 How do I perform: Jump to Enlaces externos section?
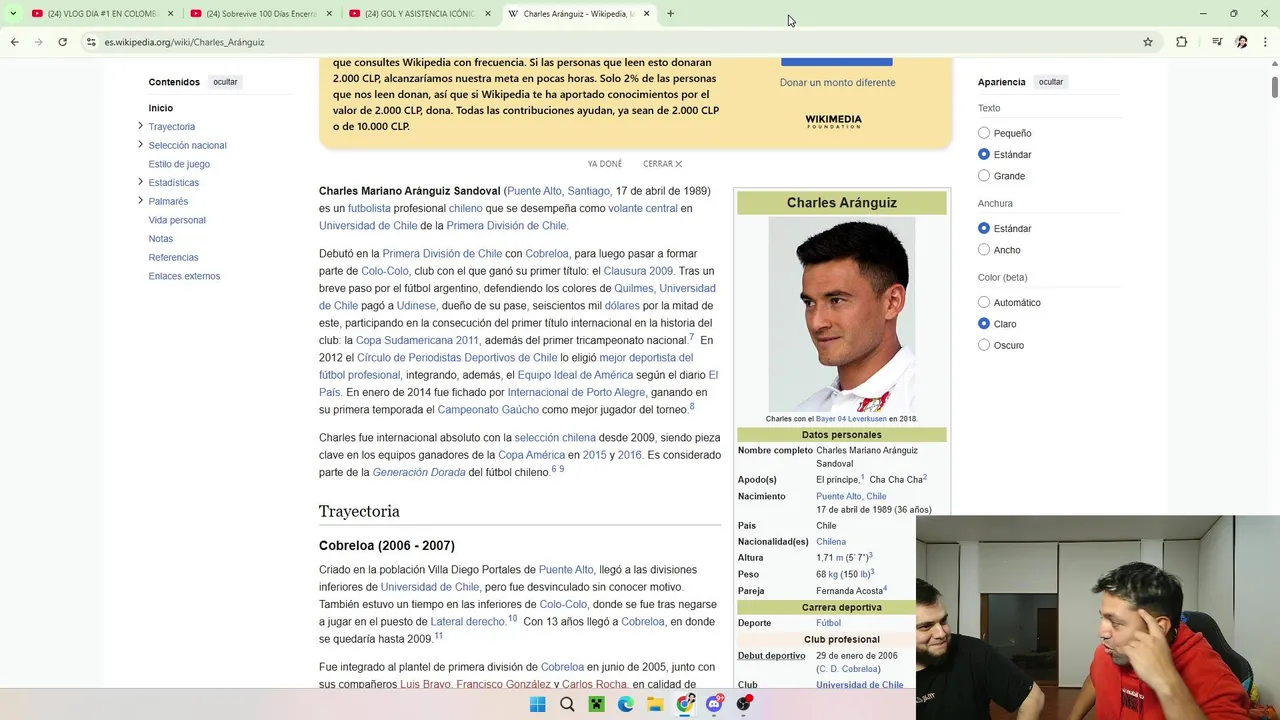[x=184, y=276]
